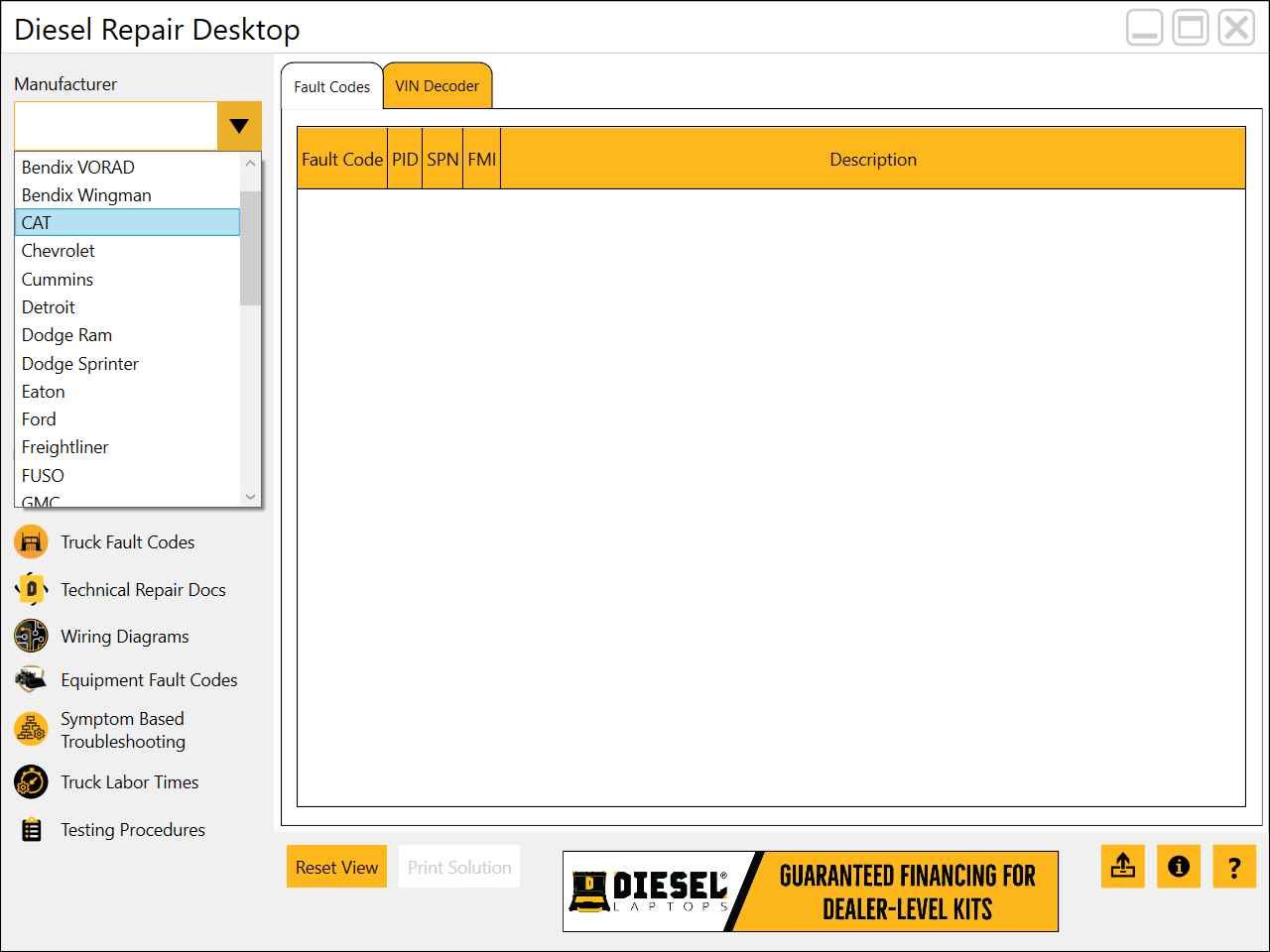
Task: Open Wiring Diagrams section
Action: pyautogui.click(x=124, y=636)
